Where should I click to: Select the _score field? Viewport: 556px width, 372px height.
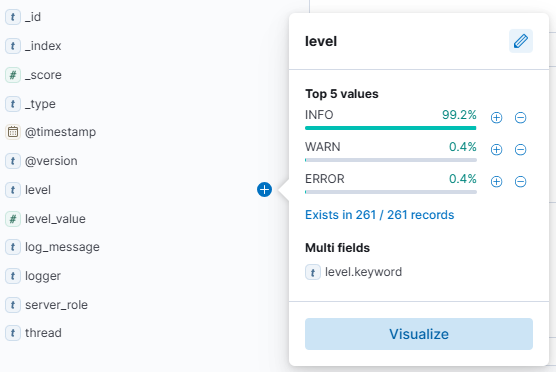point(43,75)
